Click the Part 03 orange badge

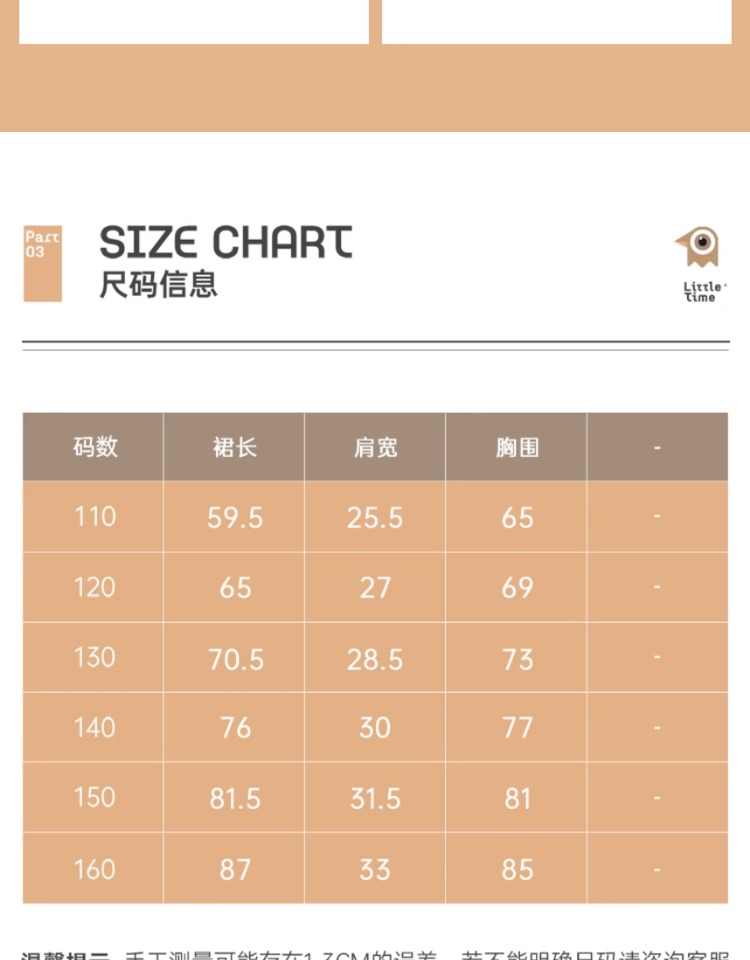point(42,263)
